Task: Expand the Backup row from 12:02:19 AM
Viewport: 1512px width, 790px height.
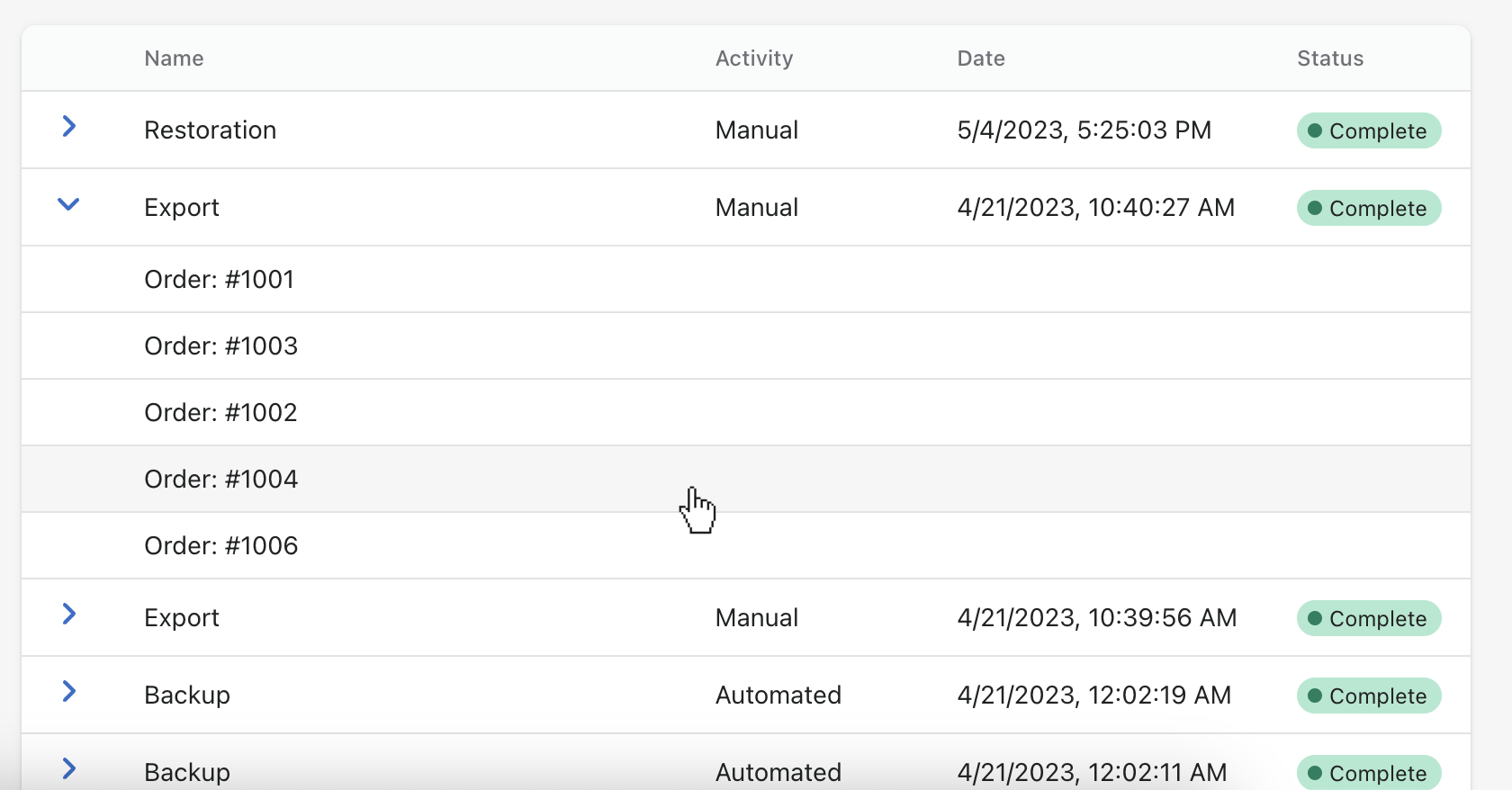Action: 68,692
